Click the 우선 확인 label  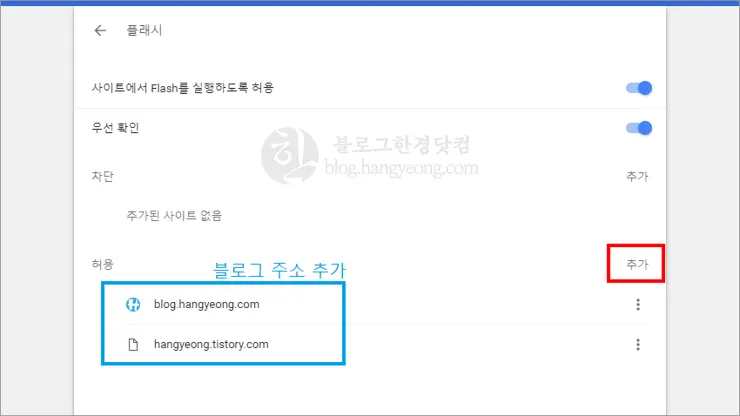click(x=115, y=128)
